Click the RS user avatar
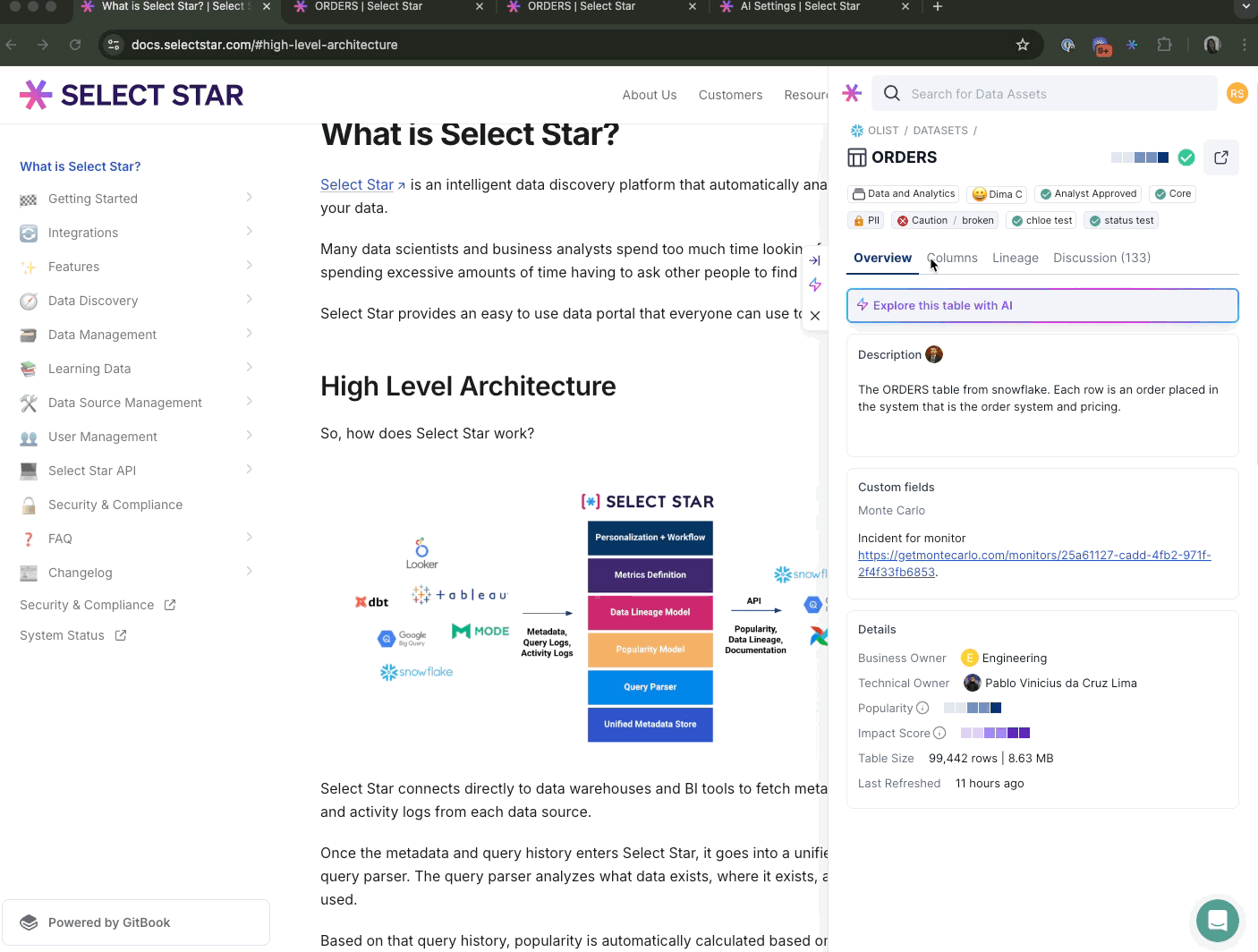The height and width of the screenshot is (952, 1258). tap(1237, 94)
